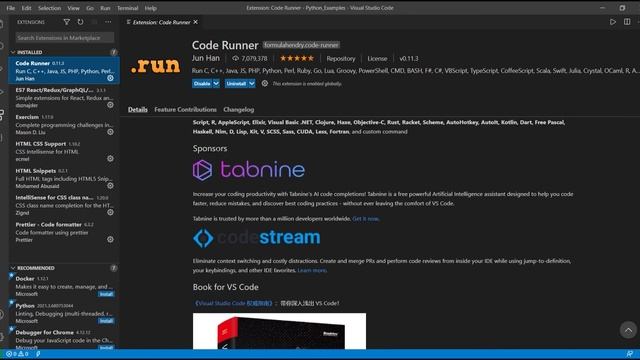The height and width of the screenshot is (360, 640).
Task: Click the Disable button for Code Runner
Action: click(x=202, y=84)
